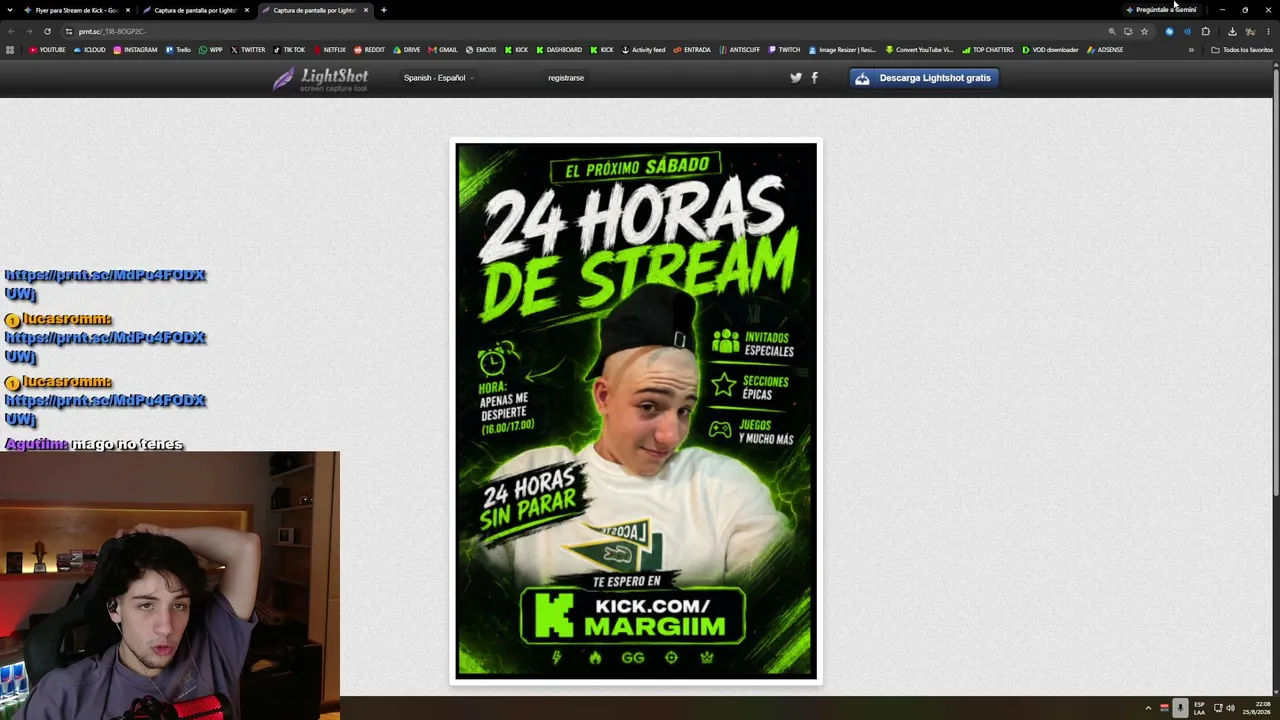Open the TOP CHATTERS bookmark
This screenshot has height=720, width=1280.
pos(988,50)
